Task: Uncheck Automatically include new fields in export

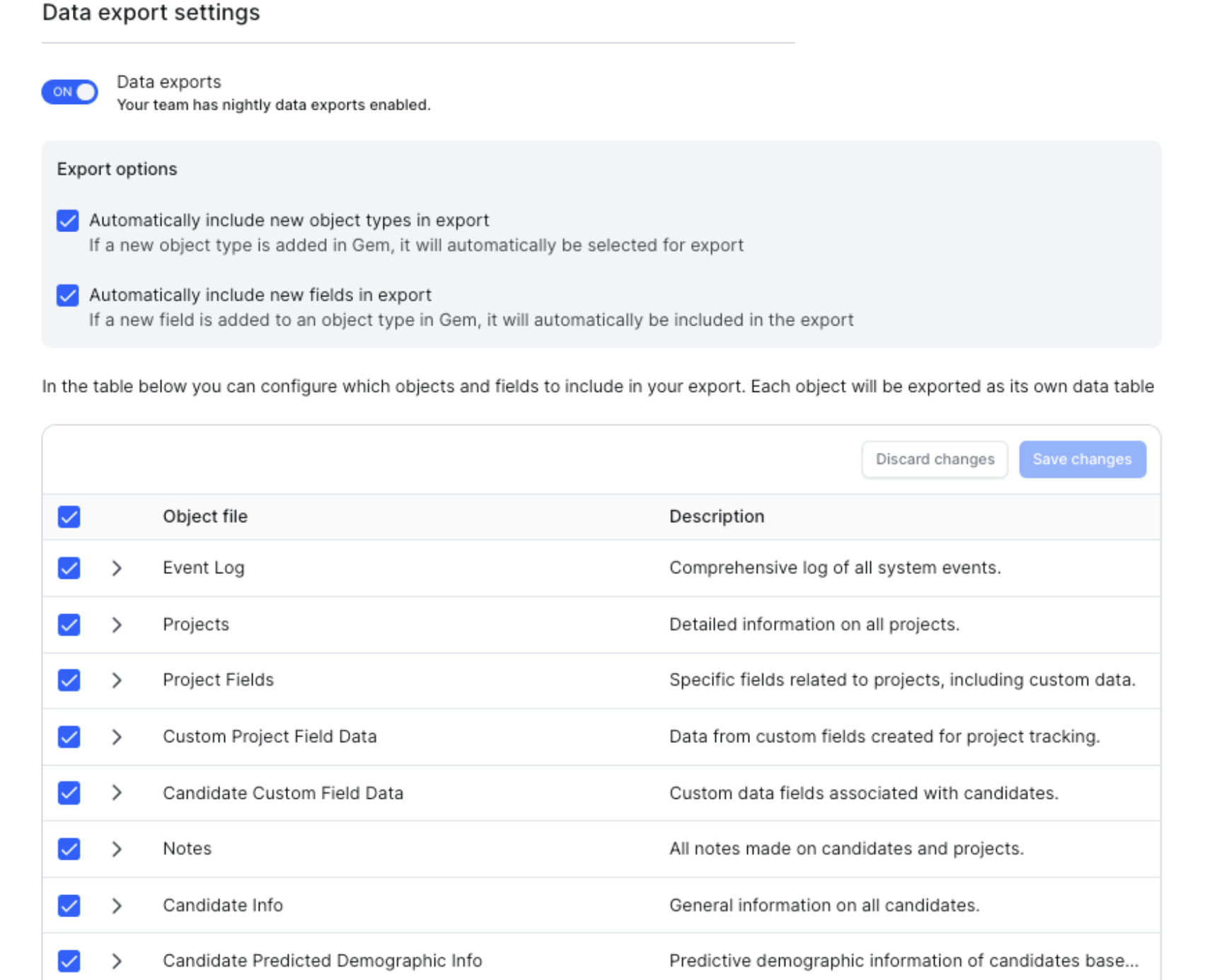Action: [x=68, y=295]
